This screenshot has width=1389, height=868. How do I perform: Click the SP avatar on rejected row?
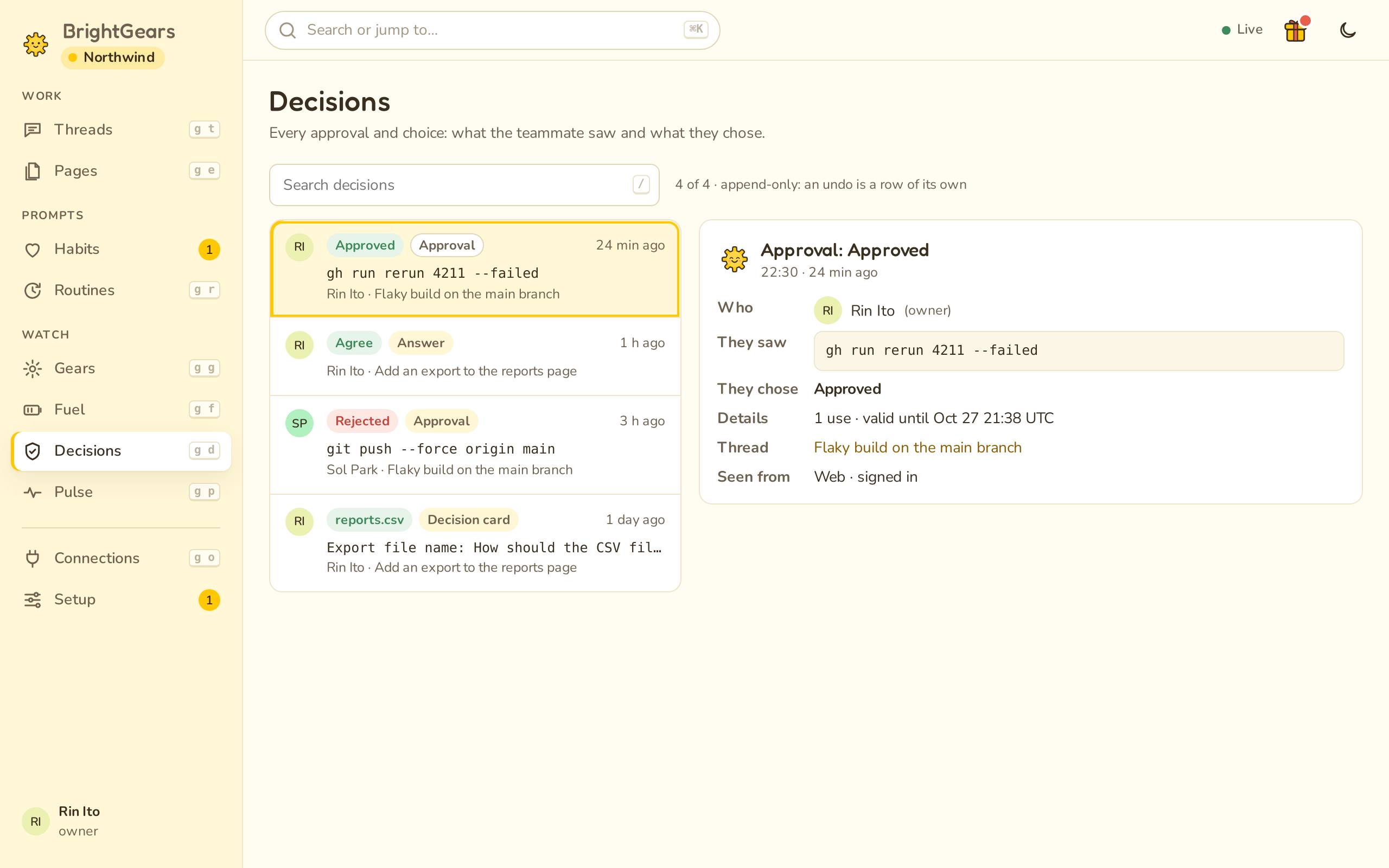pyautogui.click(x=300, y=423)
